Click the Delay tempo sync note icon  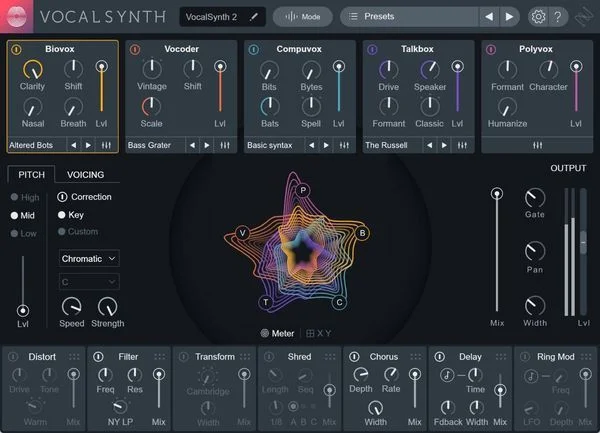[x=447, y=375]
